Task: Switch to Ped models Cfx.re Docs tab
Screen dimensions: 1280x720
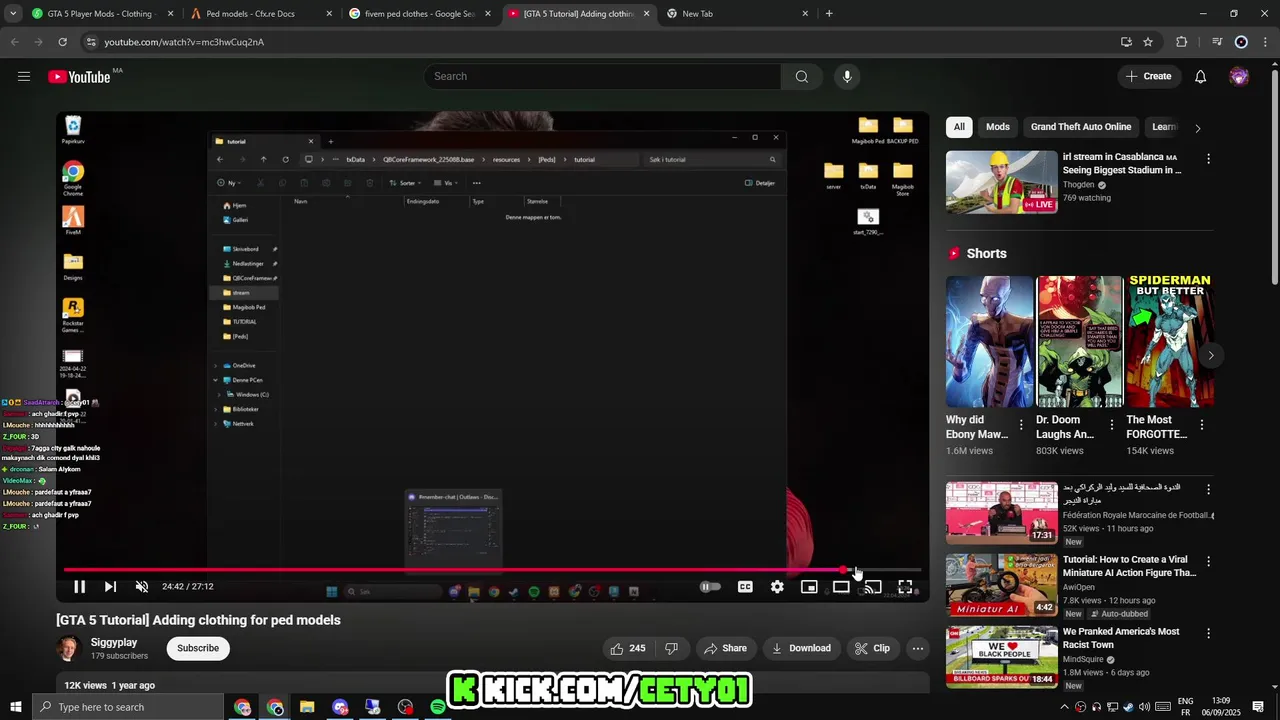Action: (262, 14)
